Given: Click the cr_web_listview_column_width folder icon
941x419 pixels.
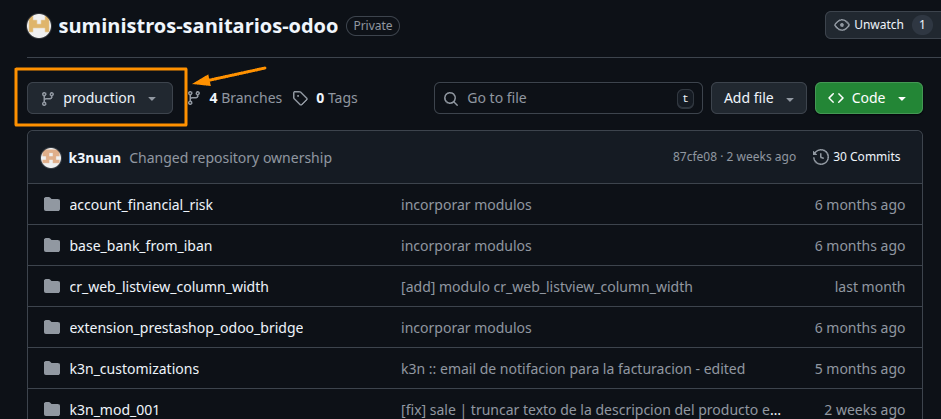Looking at the screenshot, I should [52, 287].
